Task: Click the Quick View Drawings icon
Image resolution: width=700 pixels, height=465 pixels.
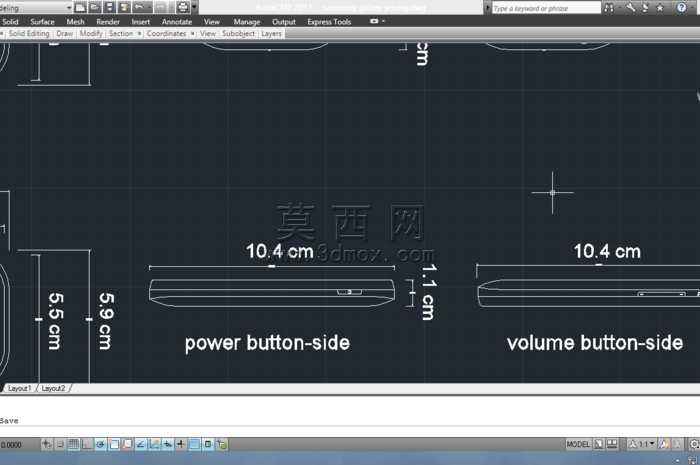Action: (x=612, y=444)
